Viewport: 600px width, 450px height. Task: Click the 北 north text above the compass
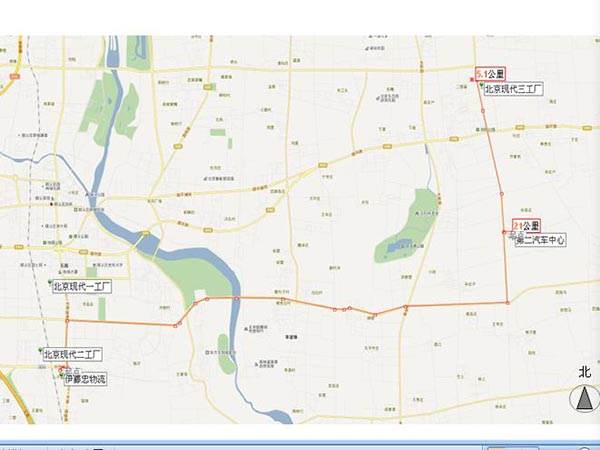point(584,372)
